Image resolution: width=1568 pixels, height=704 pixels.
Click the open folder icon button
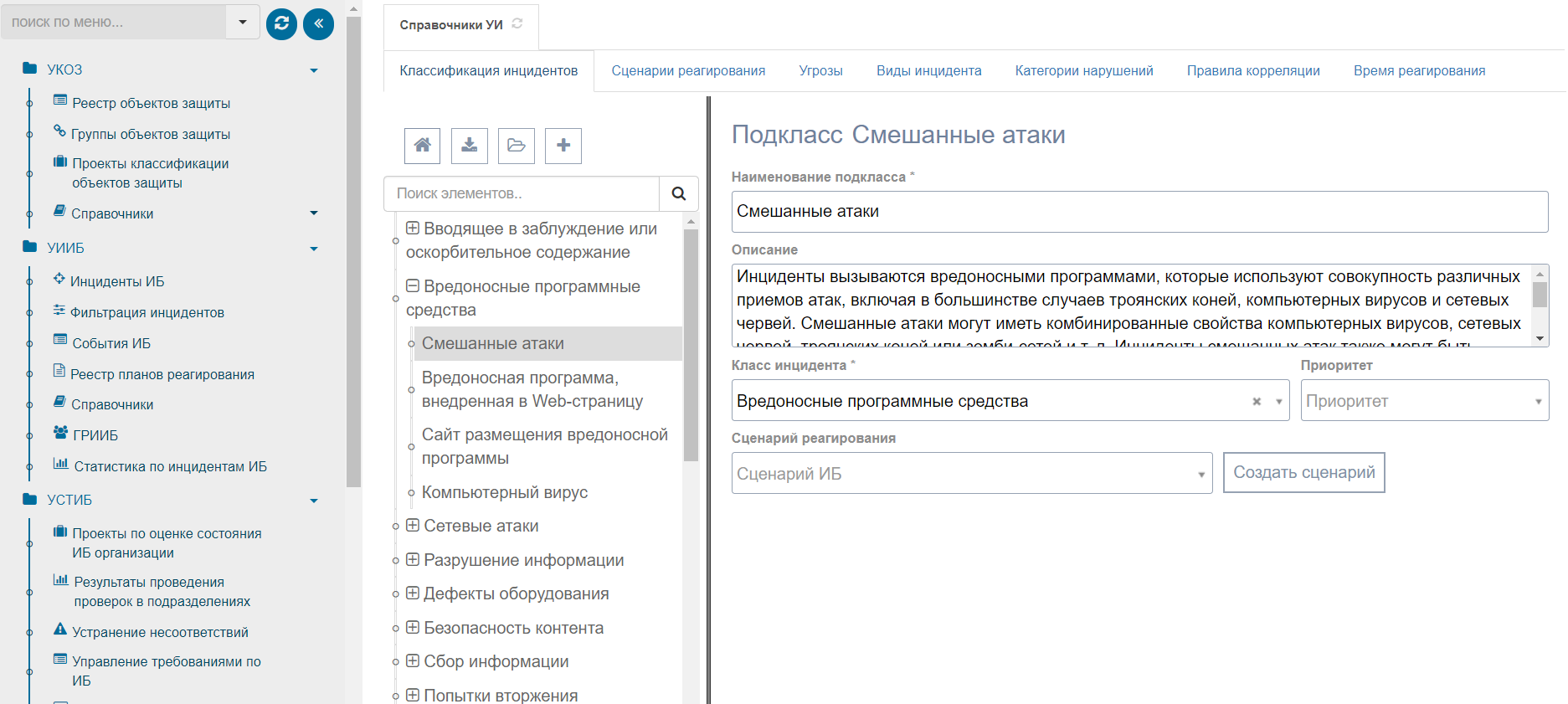point(516,146)
